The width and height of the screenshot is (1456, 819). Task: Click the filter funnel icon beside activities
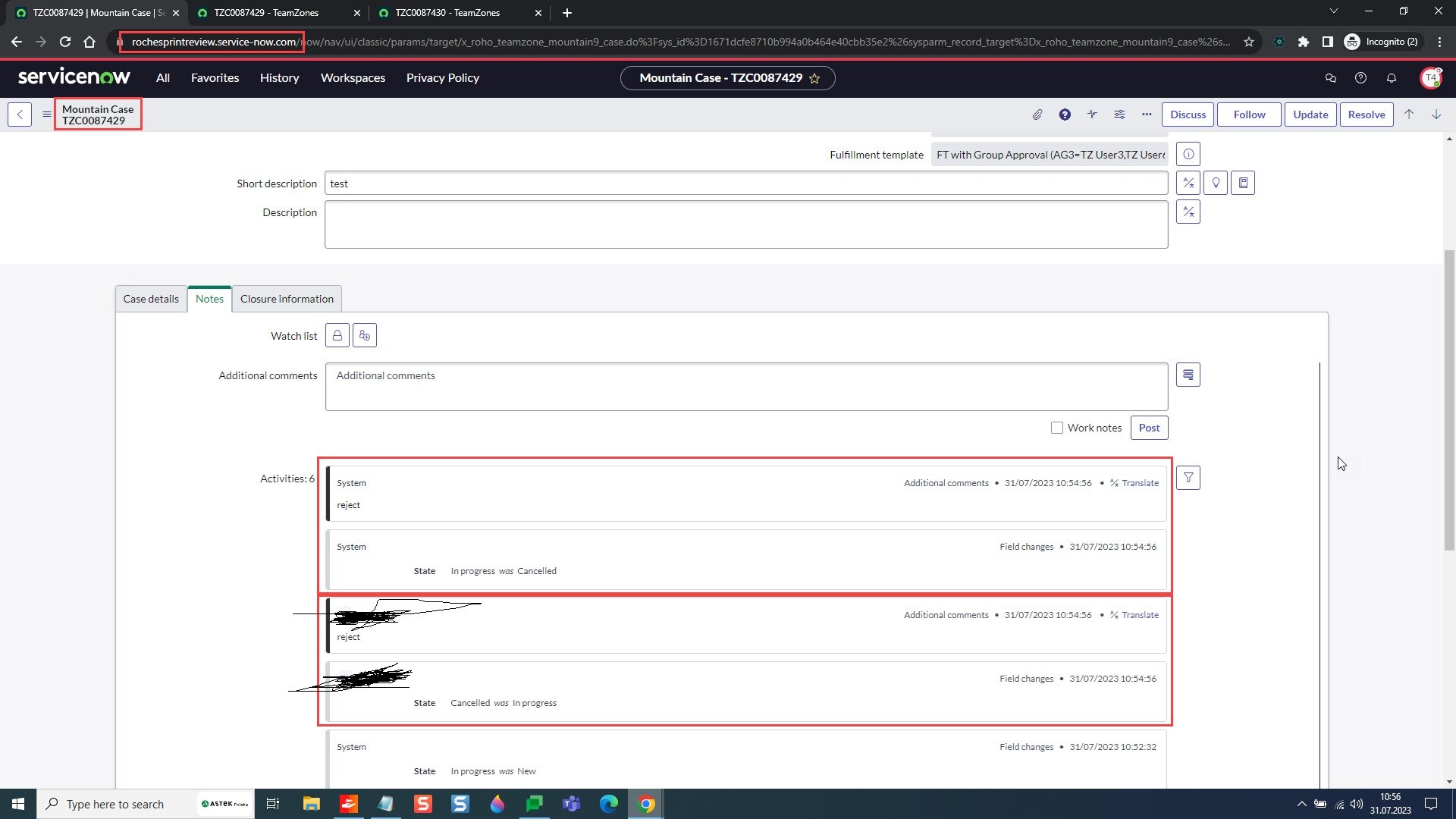(1188, 478)
